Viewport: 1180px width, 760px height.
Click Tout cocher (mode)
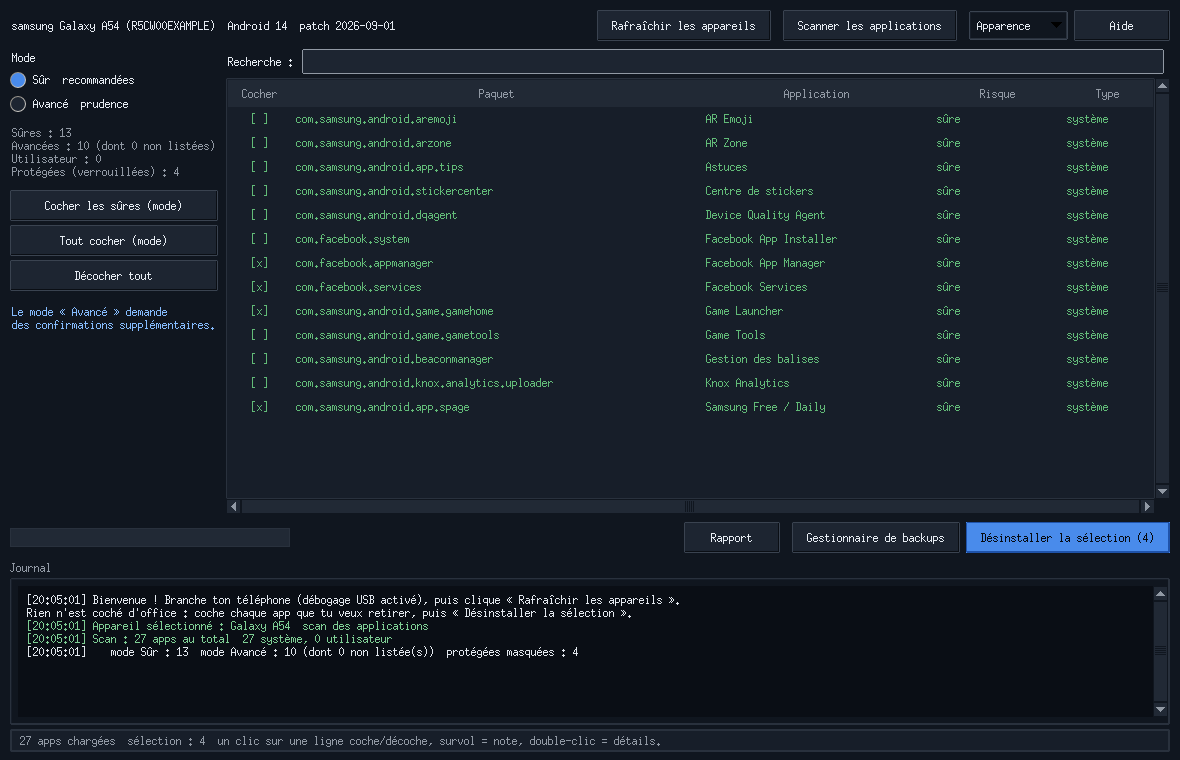114,241
